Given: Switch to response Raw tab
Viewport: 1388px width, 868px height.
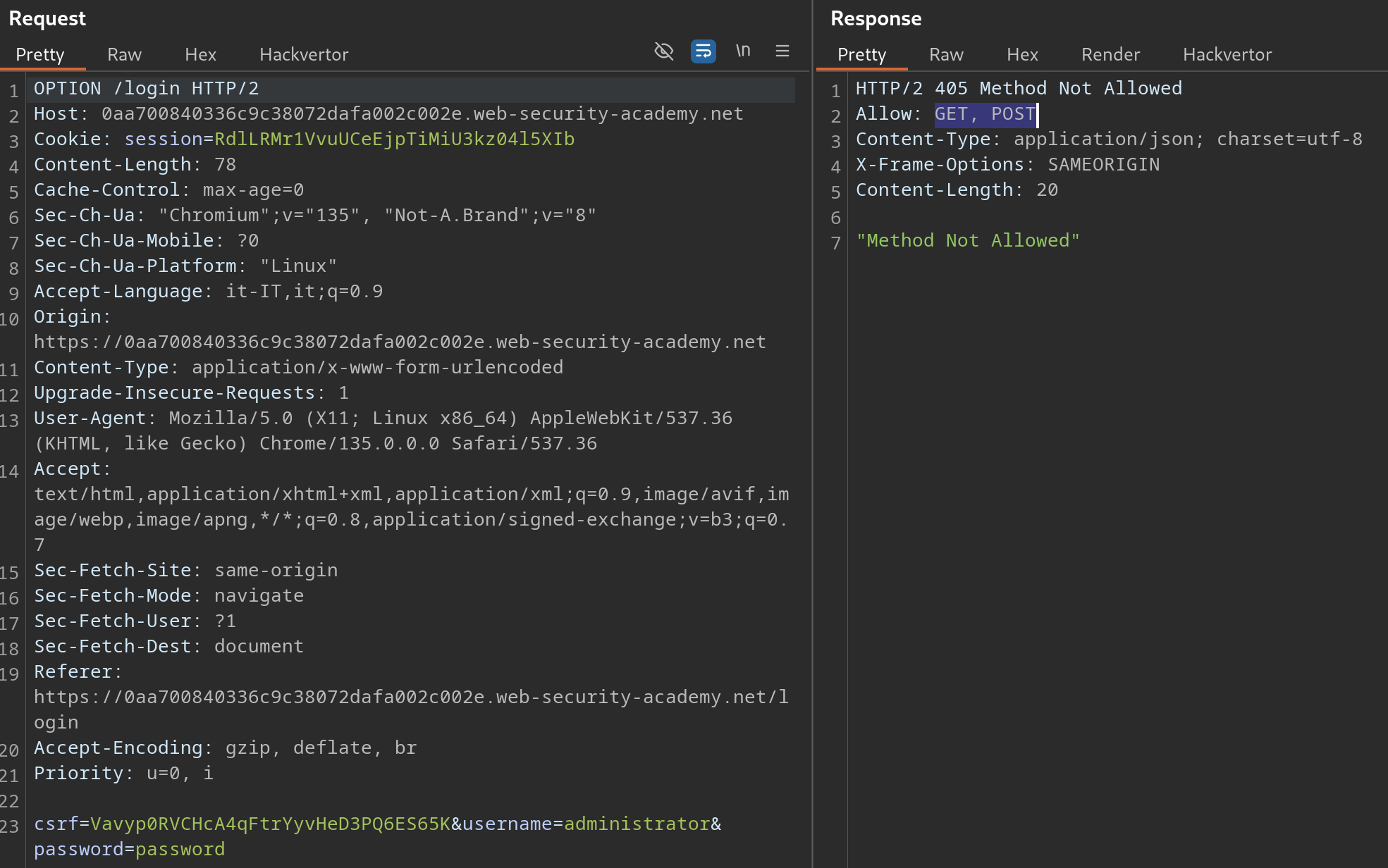Looking at the screenshot, I should point(946,55).
